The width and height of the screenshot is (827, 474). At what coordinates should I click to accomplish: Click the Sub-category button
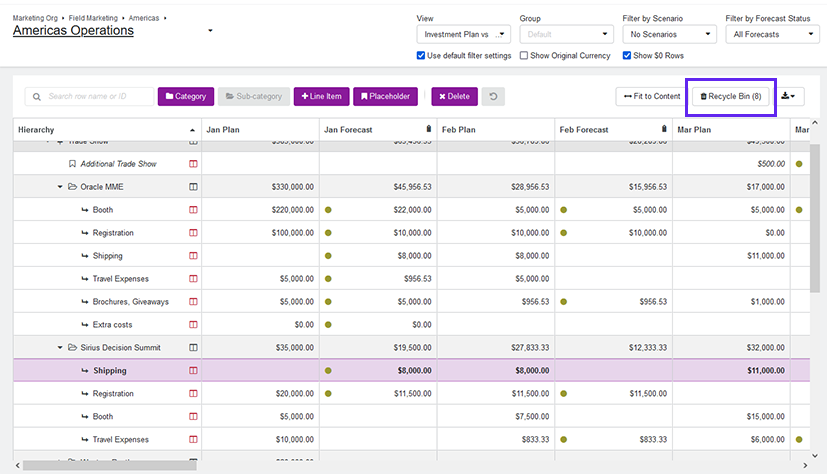pos(254,96)
